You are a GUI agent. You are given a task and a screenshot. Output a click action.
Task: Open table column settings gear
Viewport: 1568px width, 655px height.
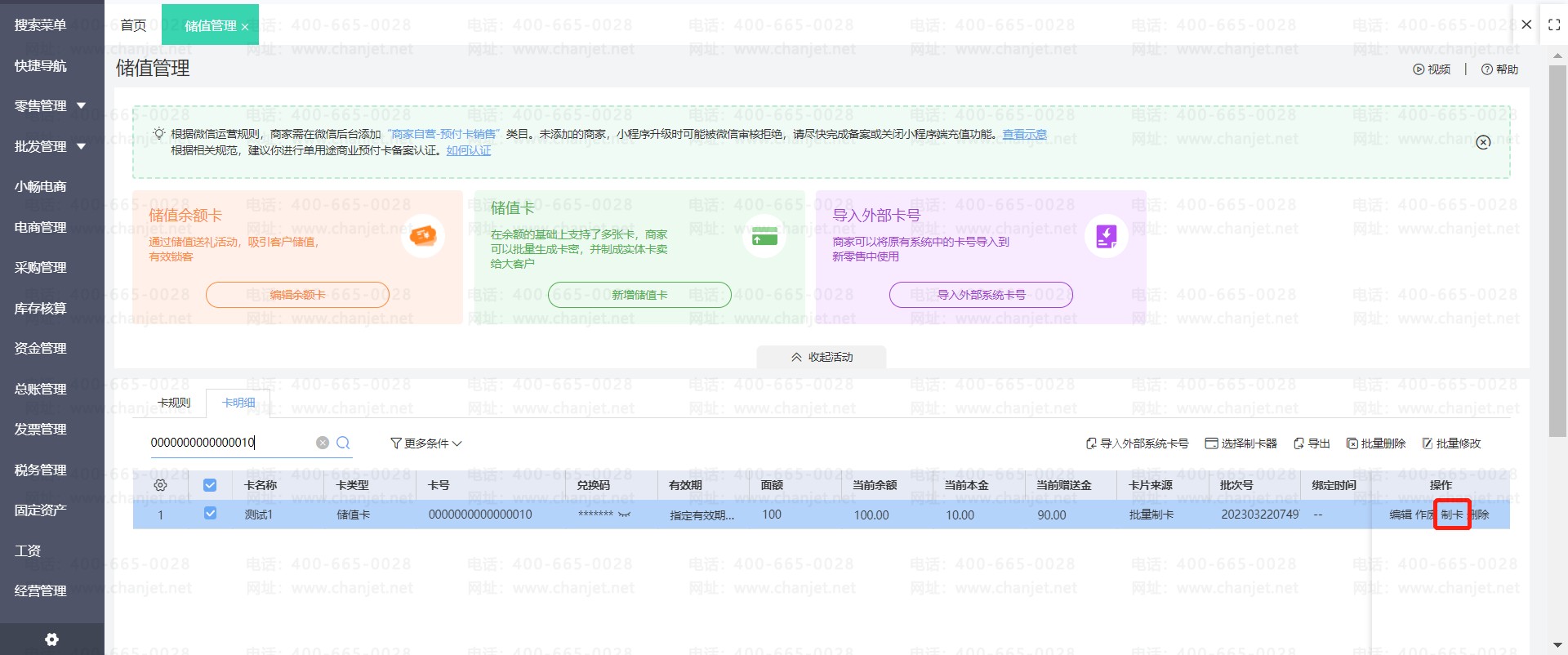(161, 485)
